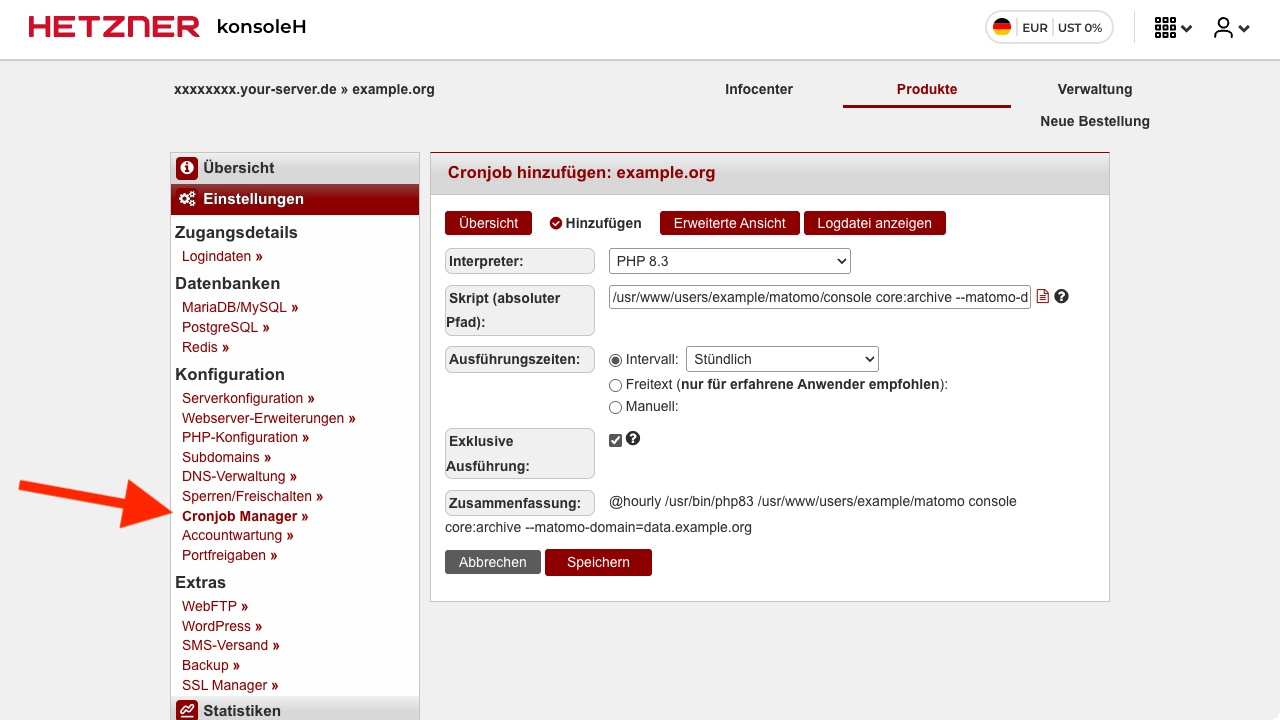Open the PHP-Konfiguration link
This screenshot has width=1280, height=720.
245,437
